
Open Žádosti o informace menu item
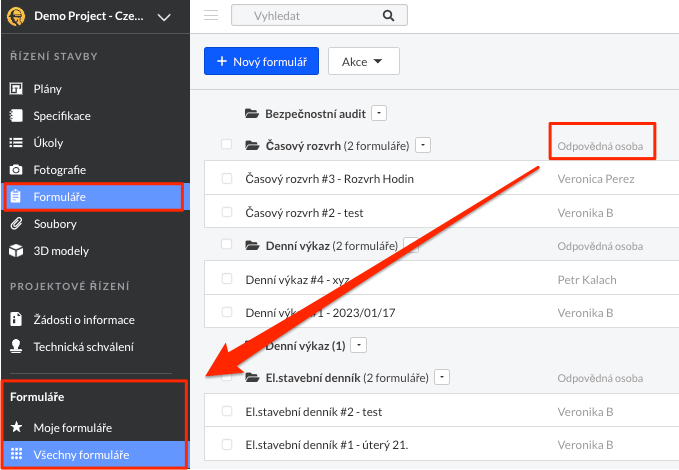click(83, 320)
